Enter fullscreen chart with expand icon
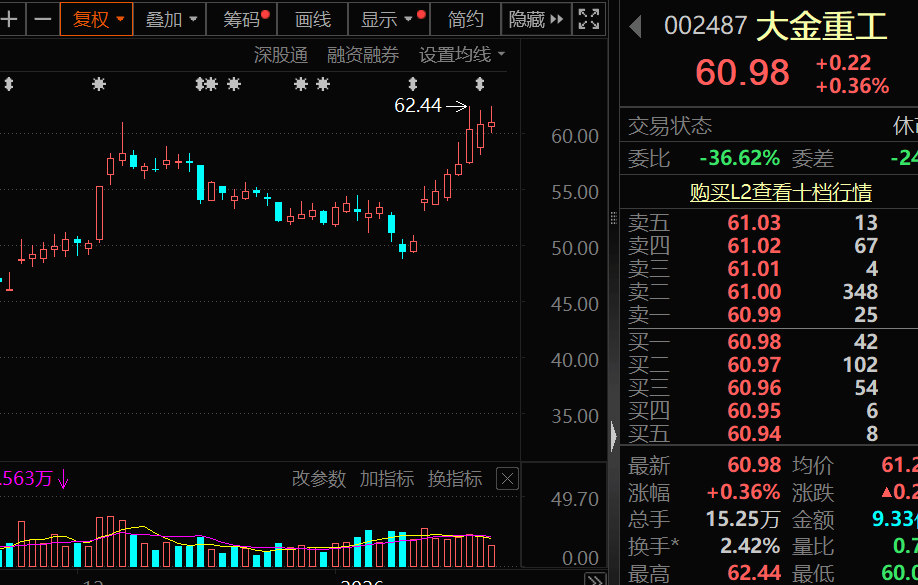 tap(588, 19)
